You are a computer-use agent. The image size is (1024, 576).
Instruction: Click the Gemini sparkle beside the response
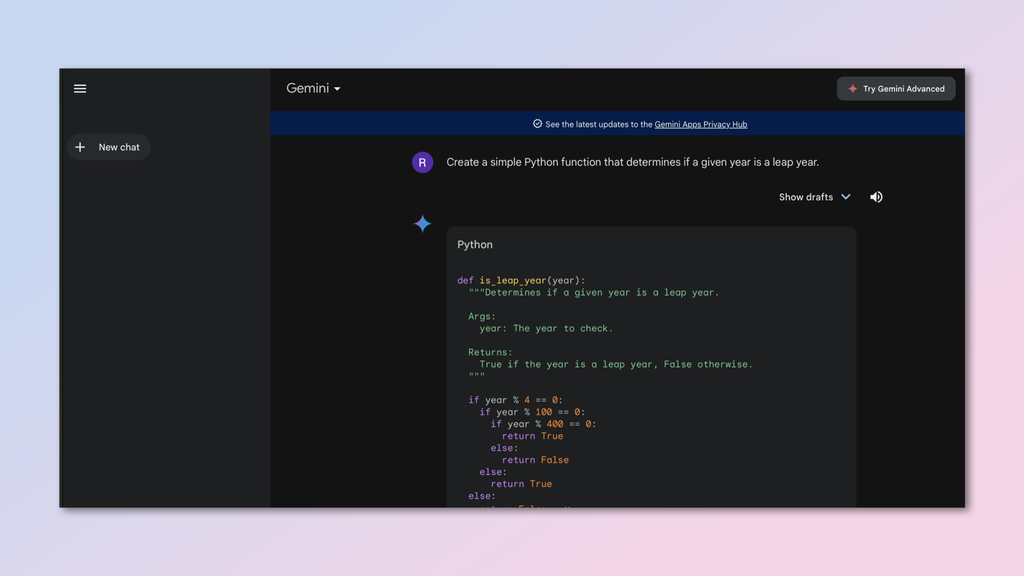(422, 223)
